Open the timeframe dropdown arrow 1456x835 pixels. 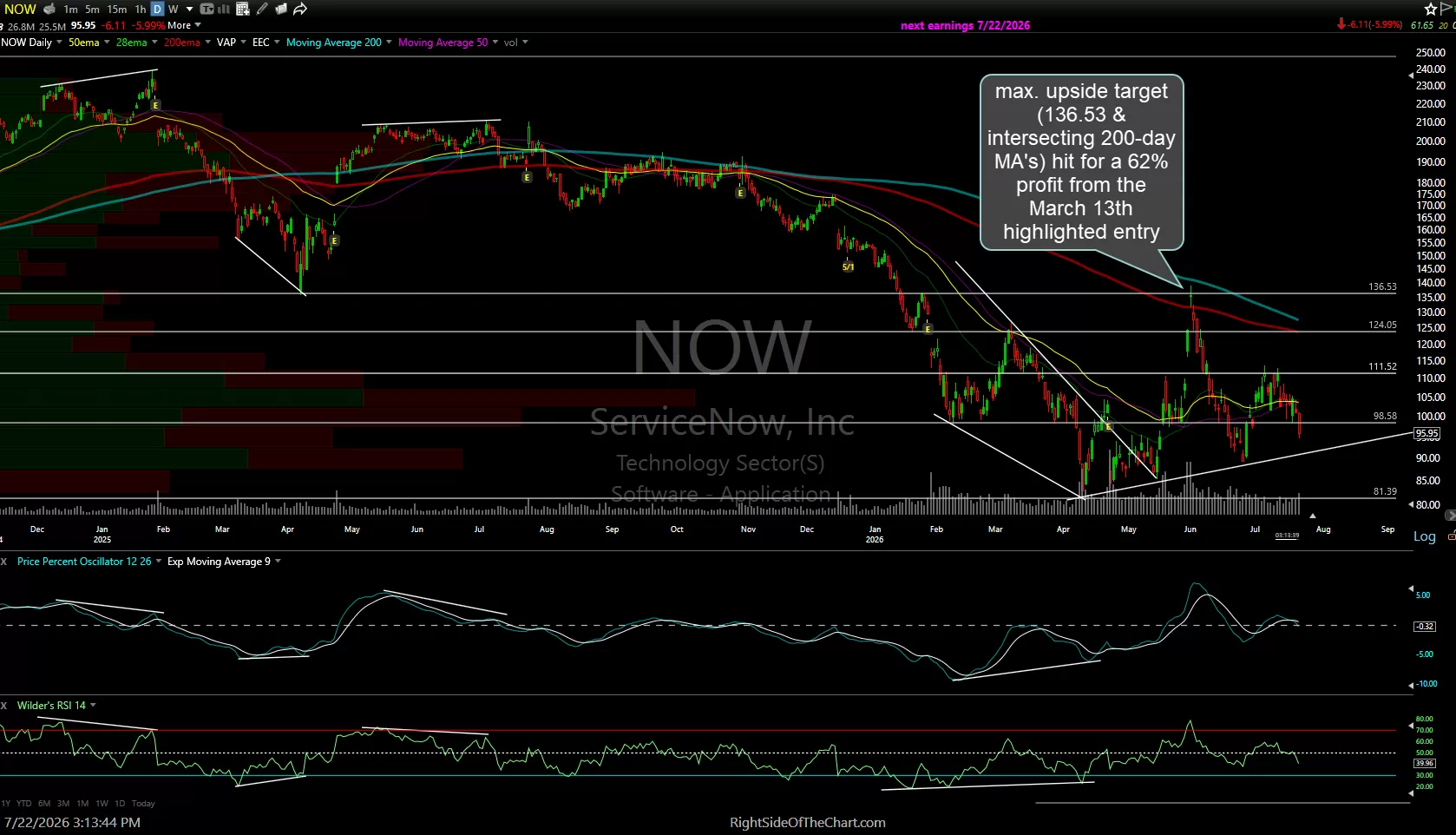coord(189,10)
